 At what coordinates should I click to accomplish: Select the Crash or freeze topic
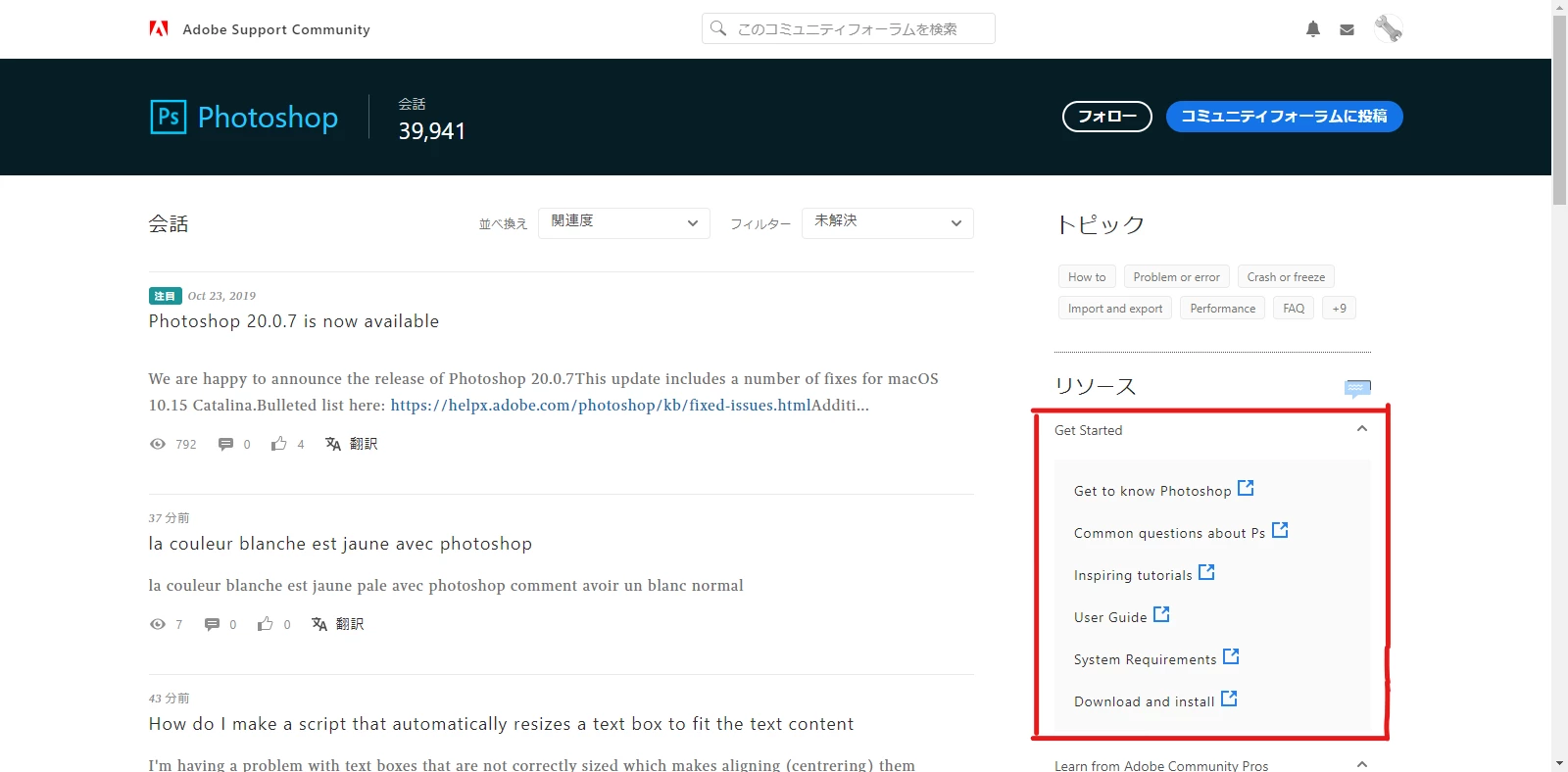[1286, 276]
